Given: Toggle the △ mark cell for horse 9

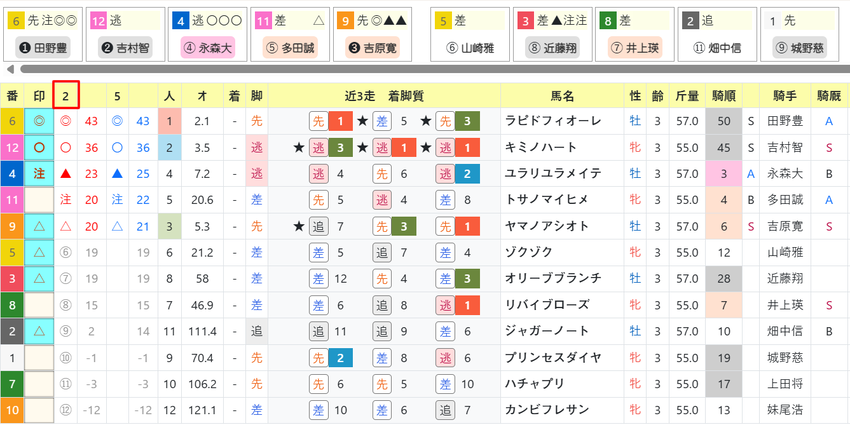Looking at the screenshot, I should pos(39,227).
